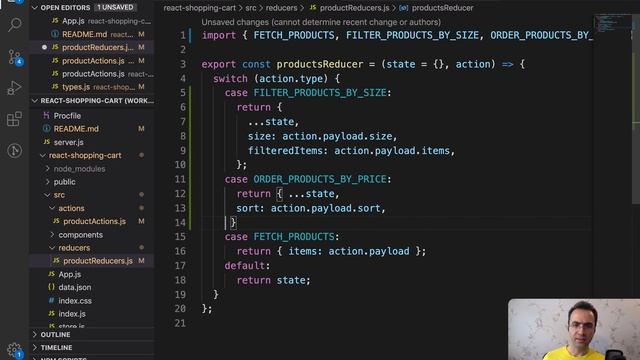Collapse the react-shopping-cart folder
640x360 pixels.
coord(85,156)
